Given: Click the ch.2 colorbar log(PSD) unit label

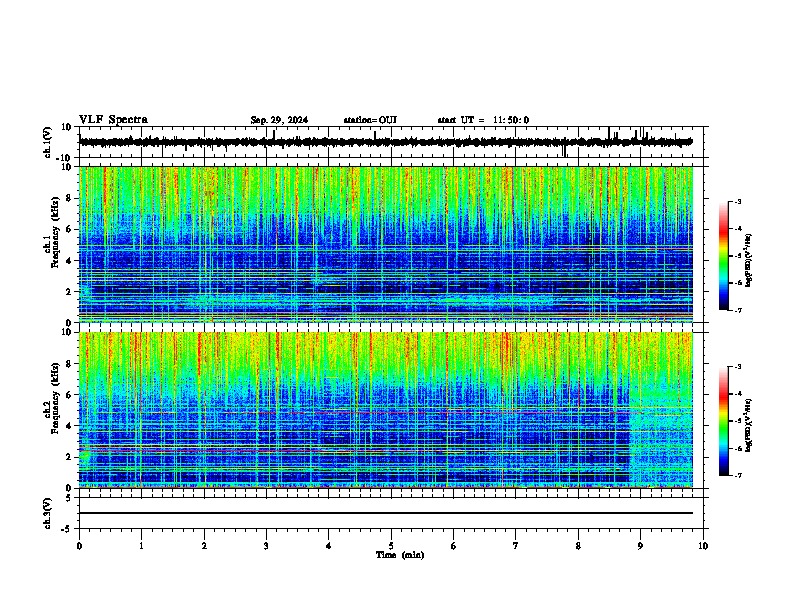Looking at the screenshot, I should coord(749,425).
